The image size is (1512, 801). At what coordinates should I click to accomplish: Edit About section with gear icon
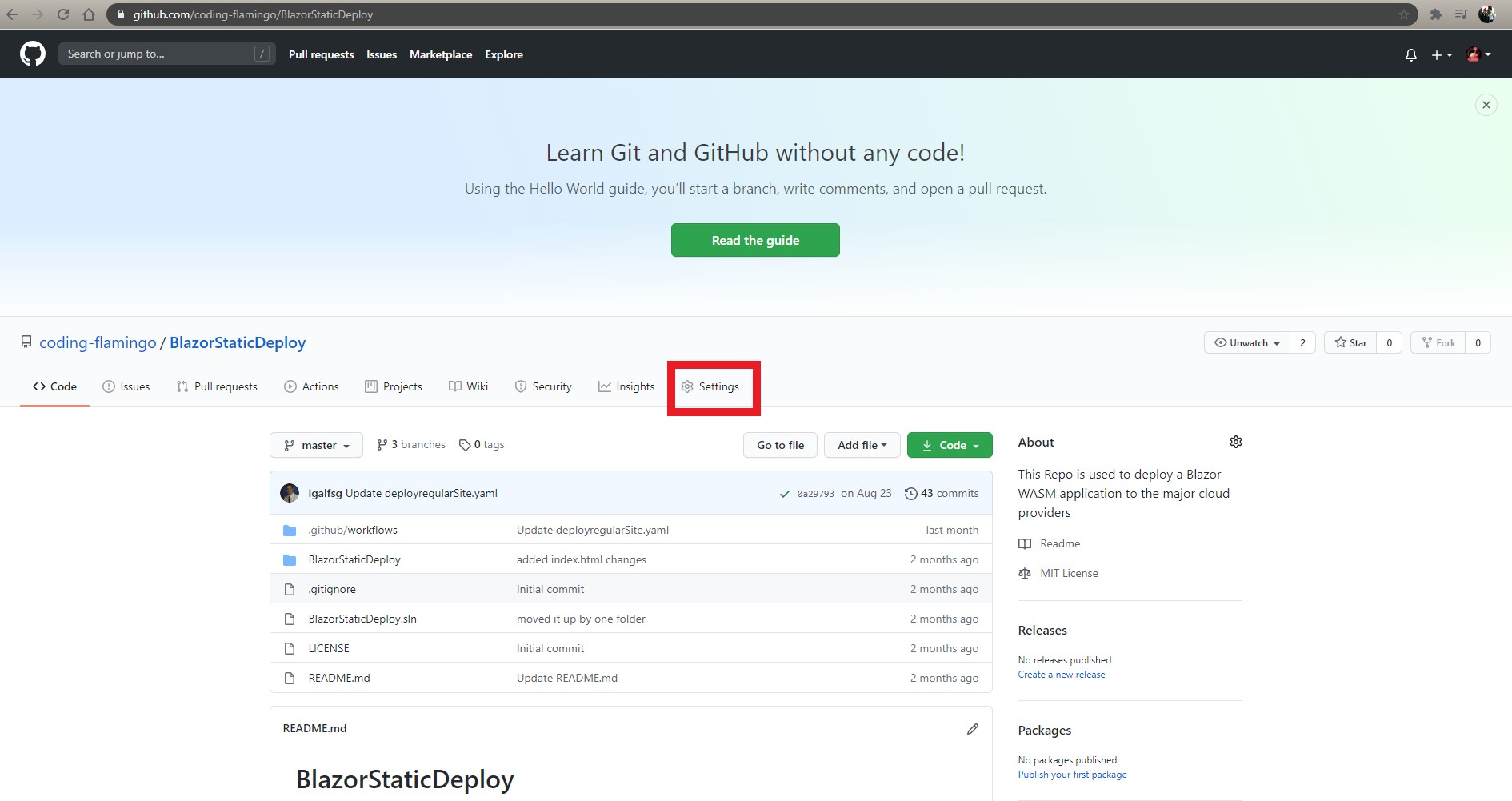(x=1236, y=442)
